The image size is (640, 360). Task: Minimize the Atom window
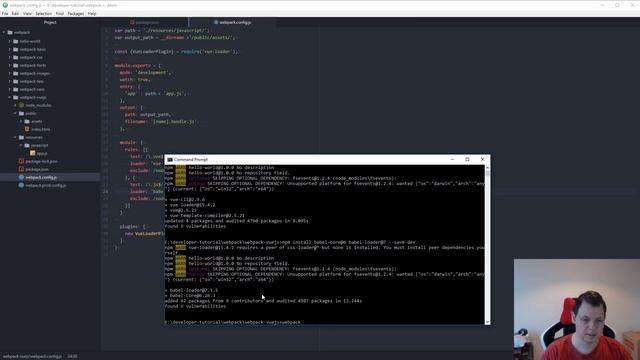pos(602,5)
